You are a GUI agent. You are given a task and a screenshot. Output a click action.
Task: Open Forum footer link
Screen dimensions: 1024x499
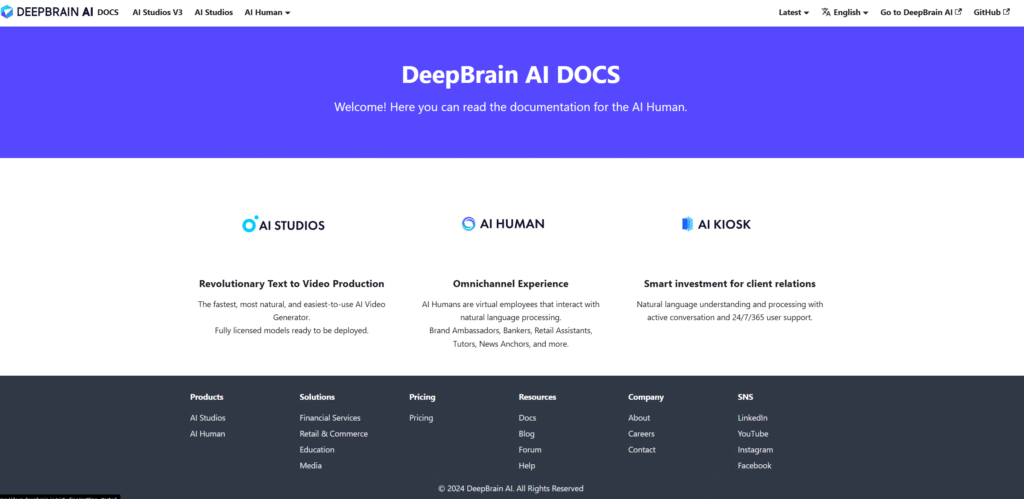(530, 450)
